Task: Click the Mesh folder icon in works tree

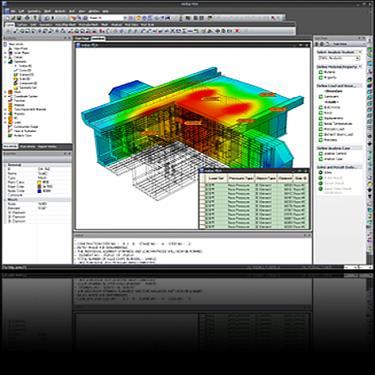Action: (10, 92)
